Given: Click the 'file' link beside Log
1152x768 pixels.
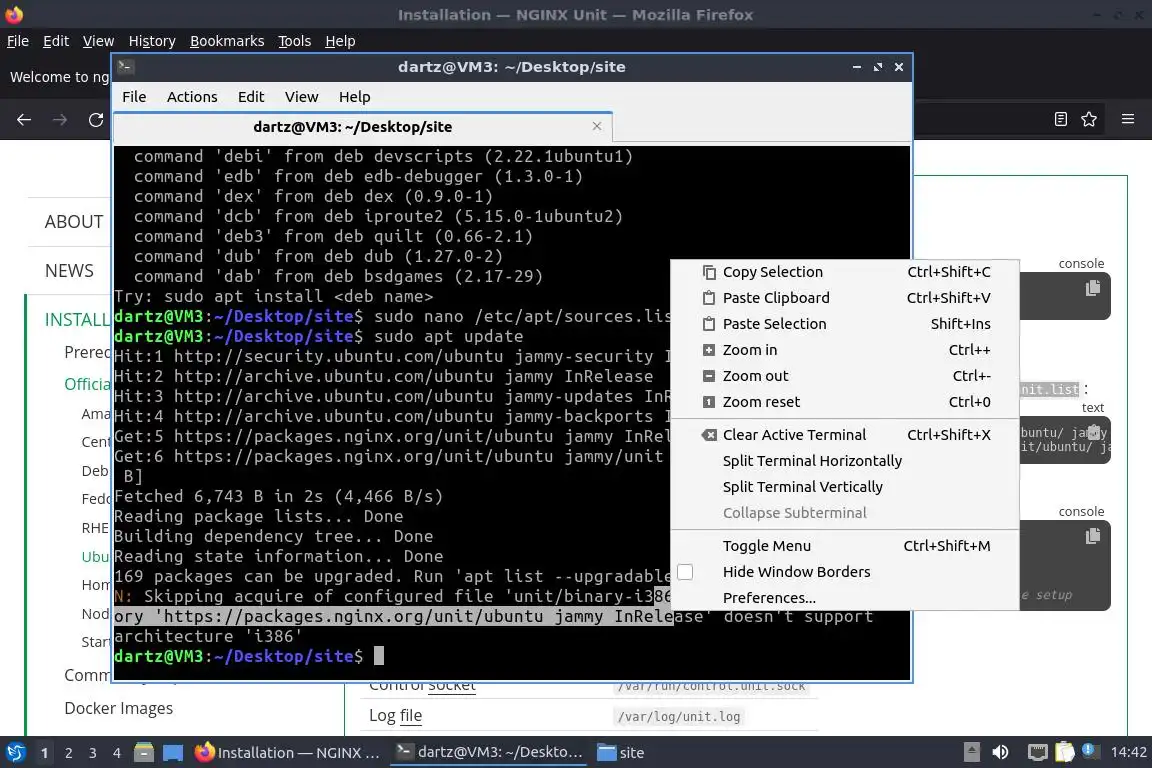Looking at the screenshot, I should click(411, 716).
